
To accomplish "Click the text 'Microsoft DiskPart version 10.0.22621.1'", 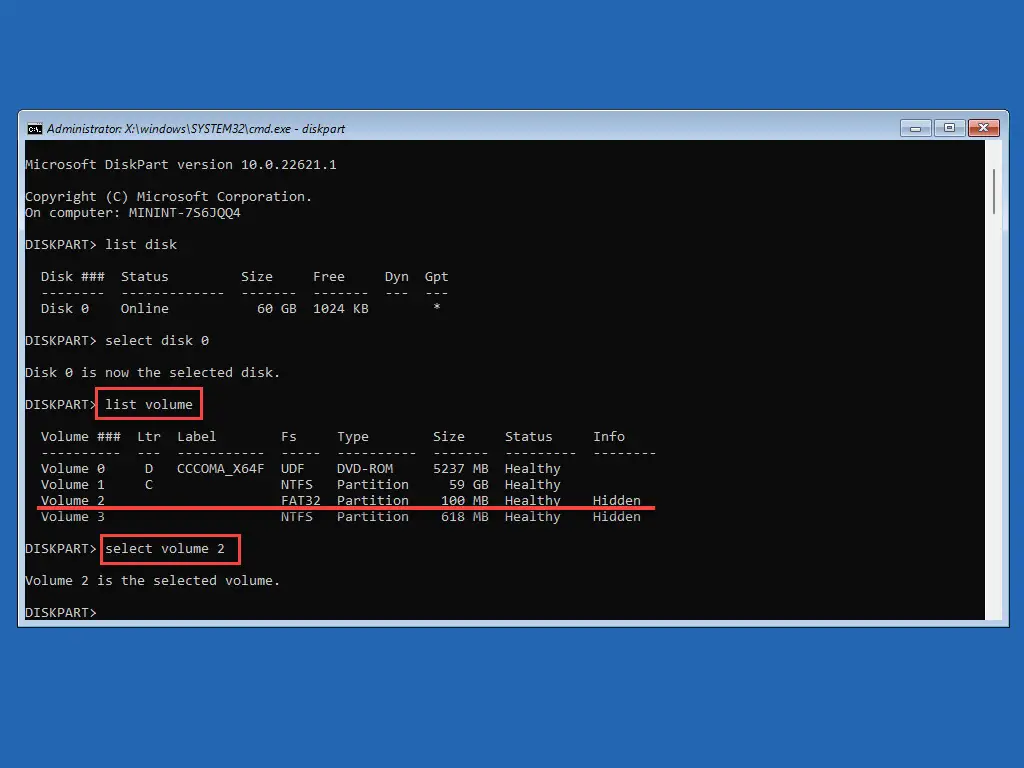I will click(181, 165).
